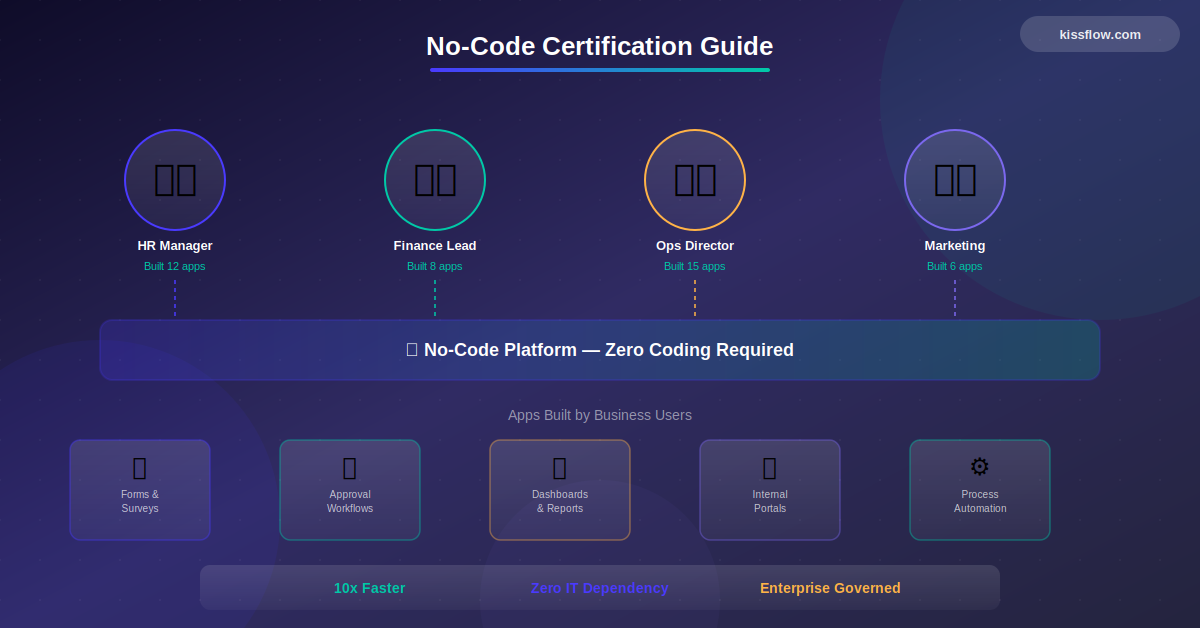Click the 'Built 8 apps' text
This screenshot has height=628, width=1200.
435,267
